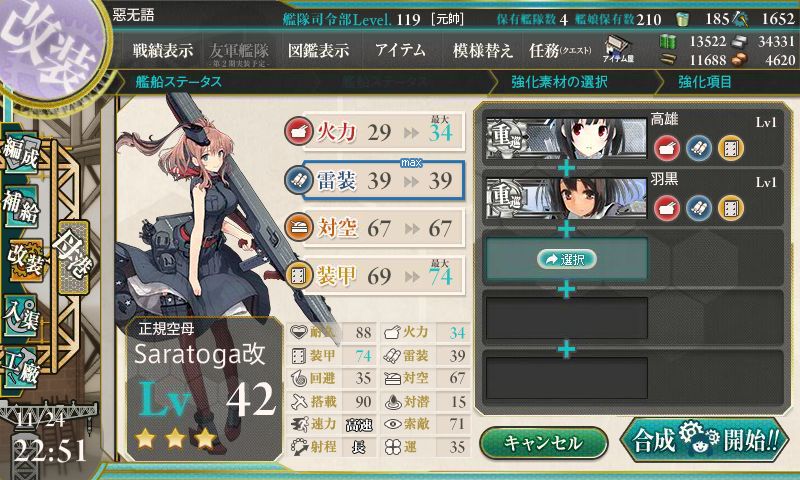This screenshot has width=800, height=480.
Task: Open the 入渠 (docking repair) sidebar icon
Action: pos(21,315)
